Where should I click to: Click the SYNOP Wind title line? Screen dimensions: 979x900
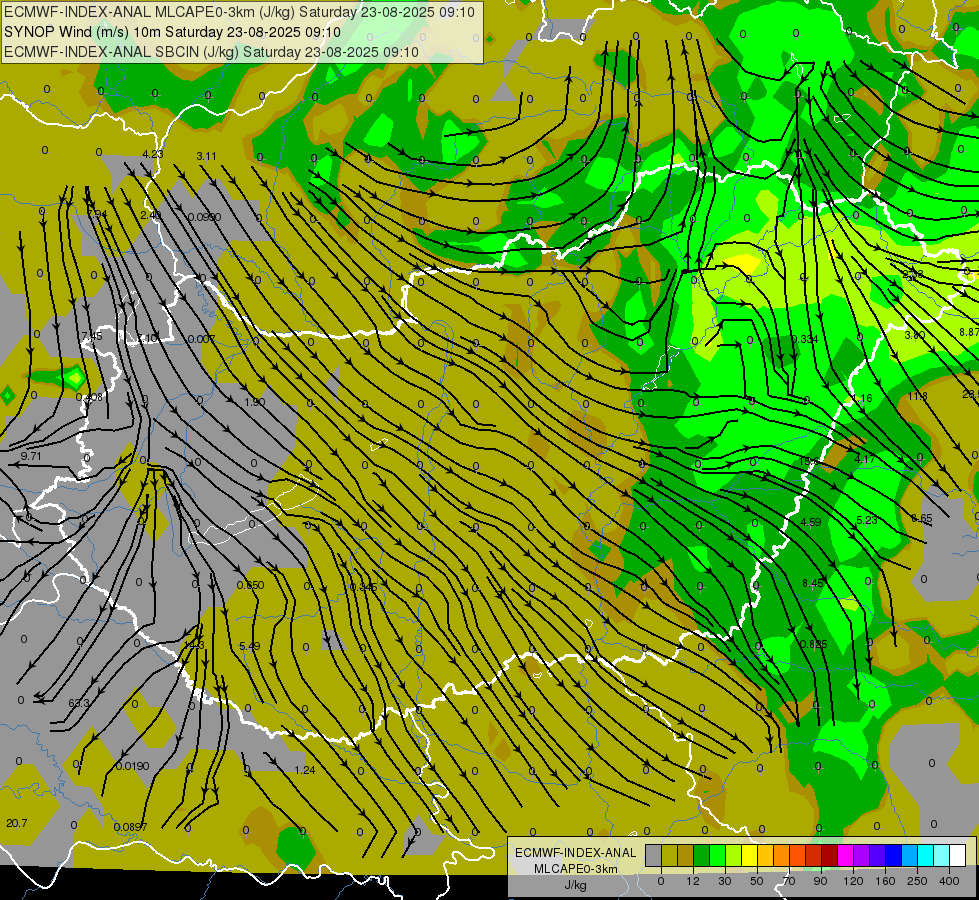172,32
